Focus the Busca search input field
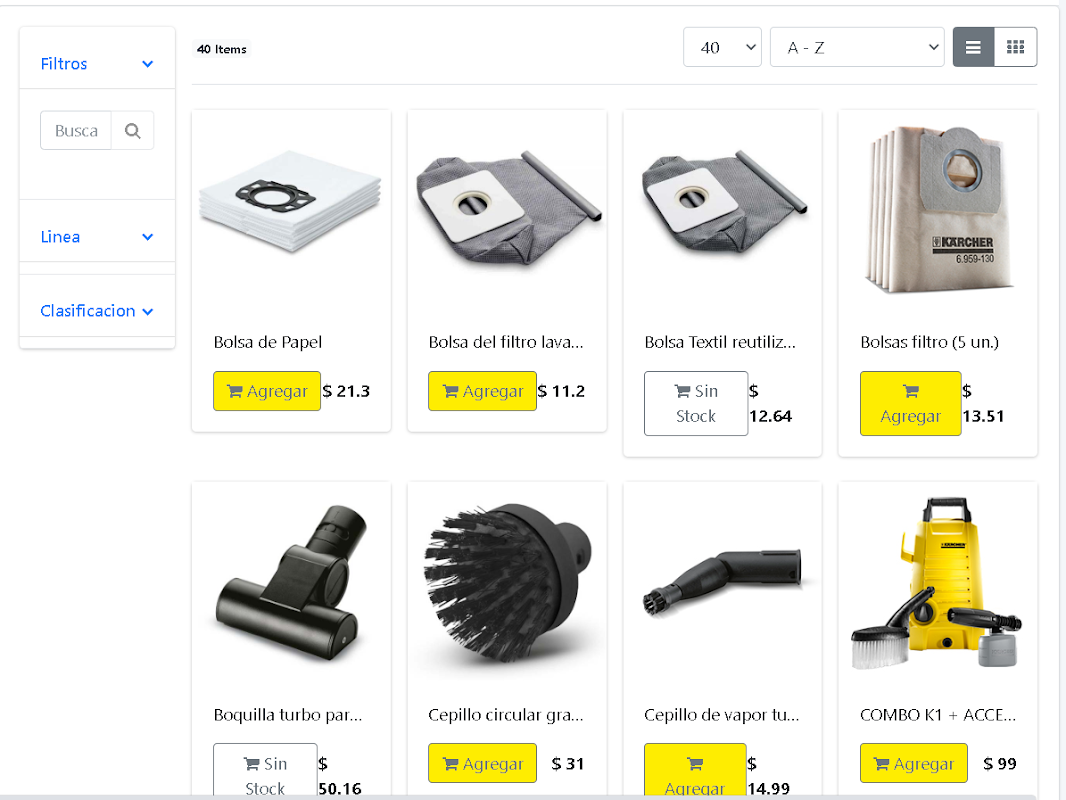 pos(76,131)
